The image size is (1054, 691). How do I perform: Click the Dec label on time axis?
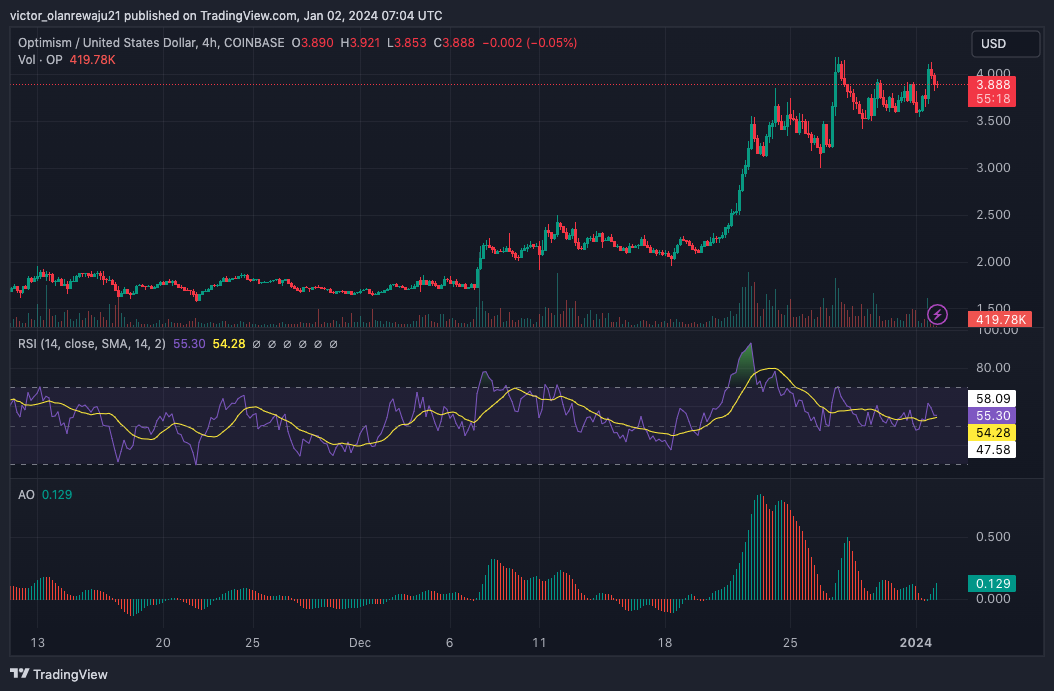pos(360,643)
